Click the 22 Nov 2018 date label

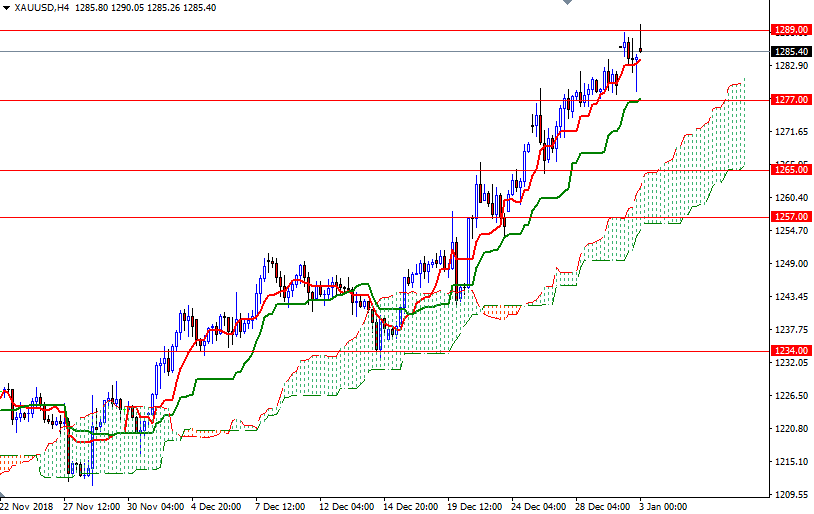click(28, 506)
